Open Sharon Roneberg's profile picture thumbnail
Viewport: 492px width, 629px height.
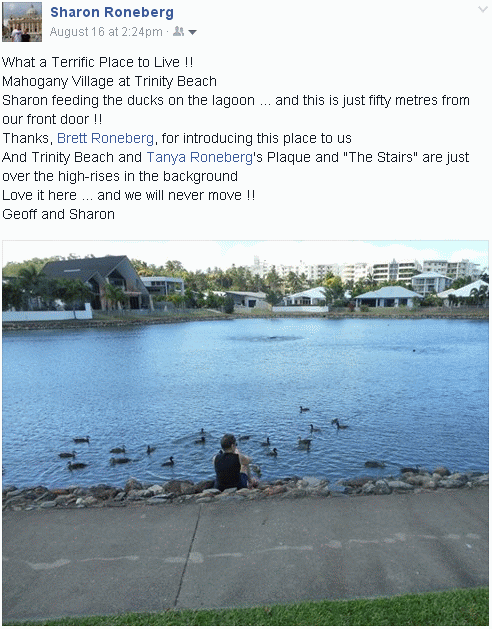coord(22,22)
